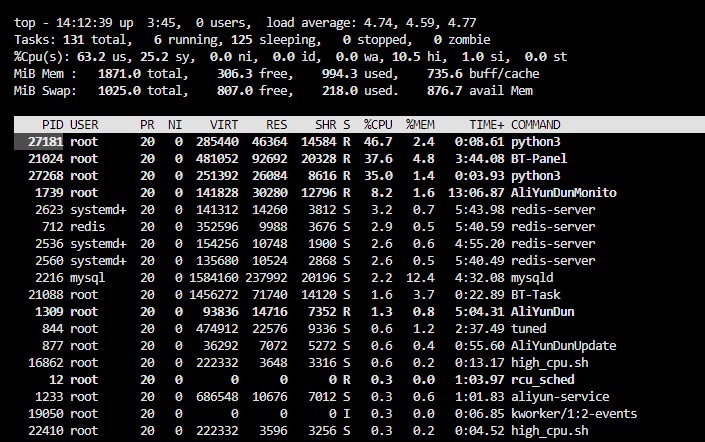The width and height of the screenshot is (705, 442).
Task: Click the 12.4 %MEM value of mysqld
Action: 420,278
